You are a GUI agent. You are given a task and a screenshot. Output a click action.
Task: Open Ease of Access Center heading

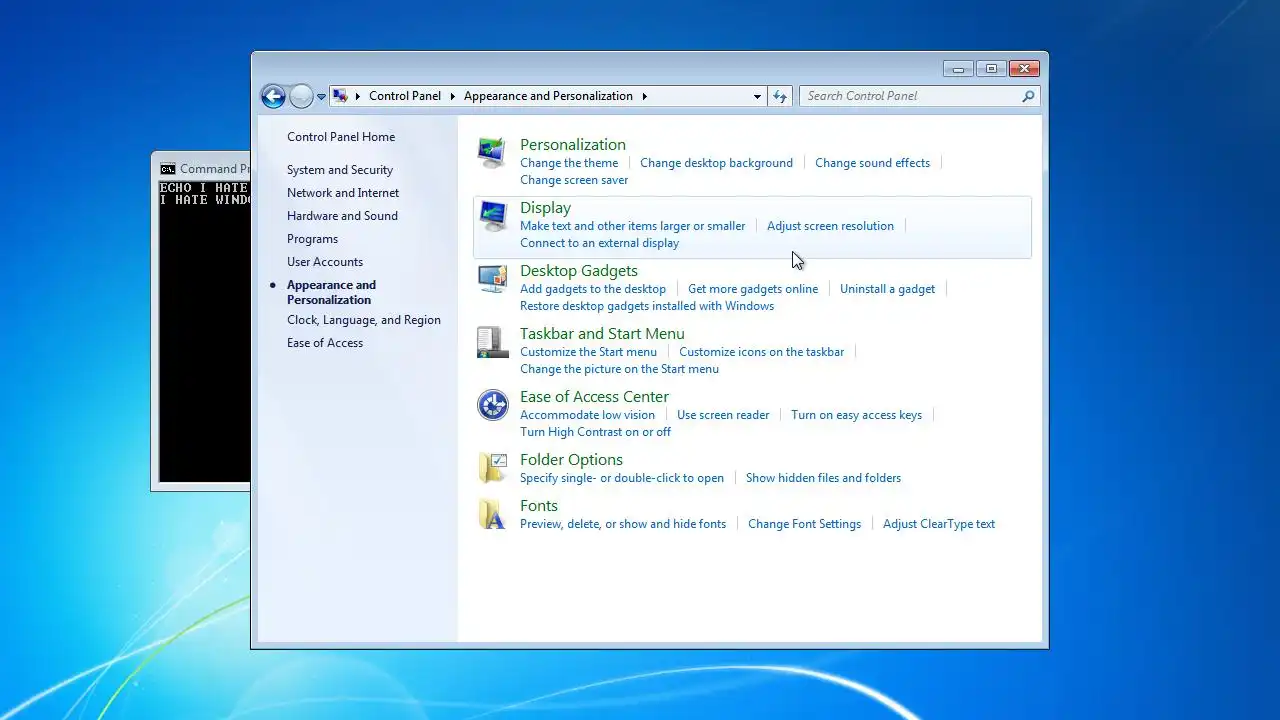click(x=594, y=397)
